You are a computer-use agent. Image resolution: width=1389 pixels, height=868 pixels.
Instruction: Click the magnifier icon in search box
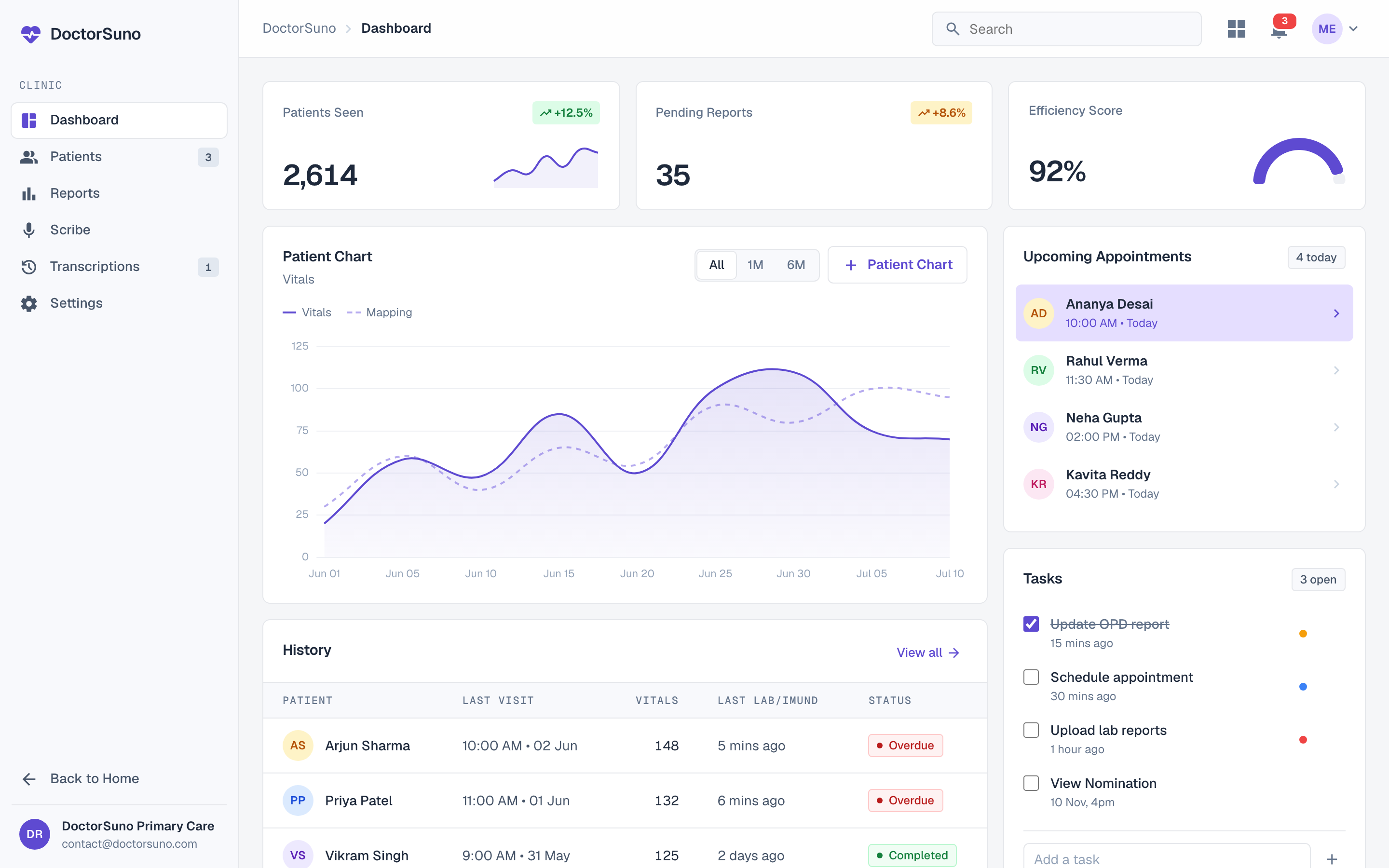952,29
